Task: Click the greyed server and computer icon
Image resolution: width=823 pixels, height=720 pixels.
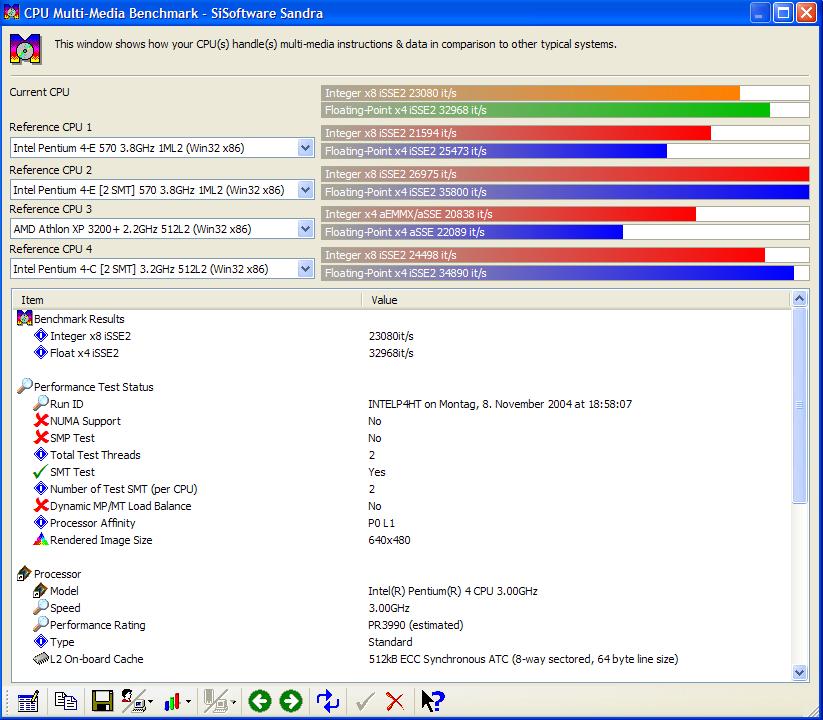Action: coord(216,701)
